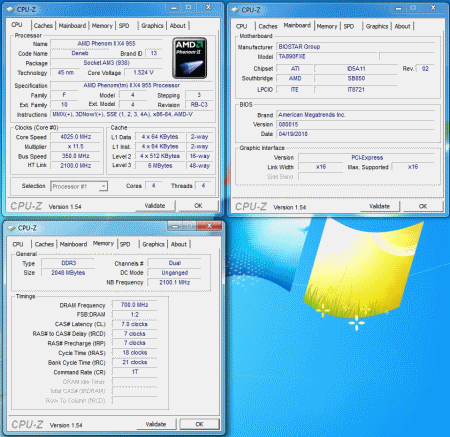The image size is (450, 437).
Task: Open Mainboard tab in the processor window
Action: tap(72, 26)
